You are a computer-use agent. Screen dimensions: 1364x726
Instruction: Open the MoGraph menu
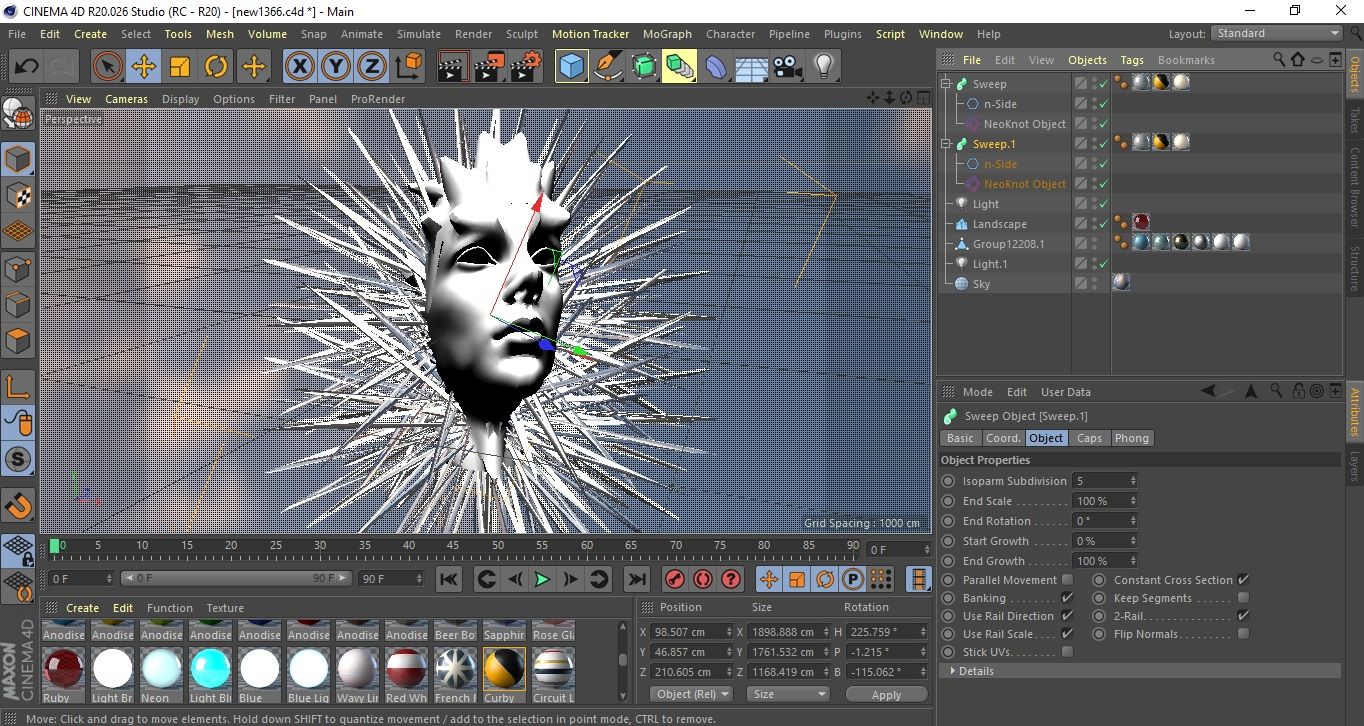[667, 34]
